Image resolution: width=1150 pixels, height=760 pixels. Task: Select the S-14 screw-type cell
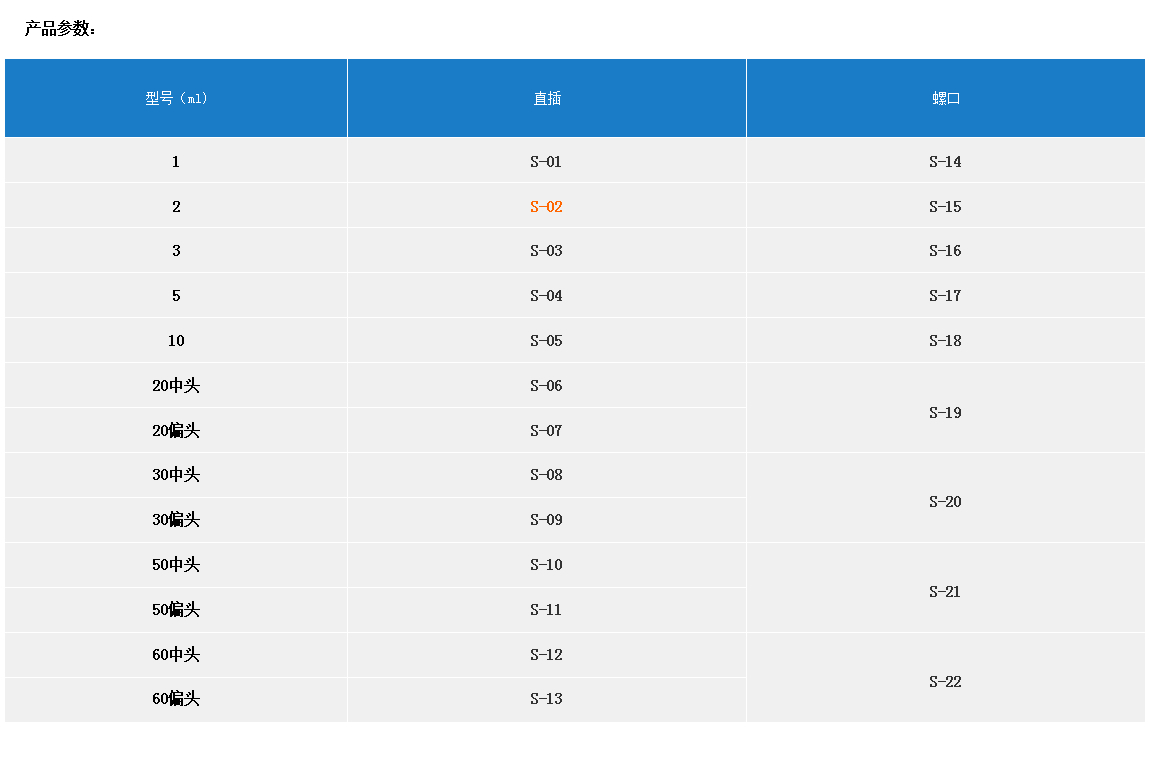tap(945, 162)
